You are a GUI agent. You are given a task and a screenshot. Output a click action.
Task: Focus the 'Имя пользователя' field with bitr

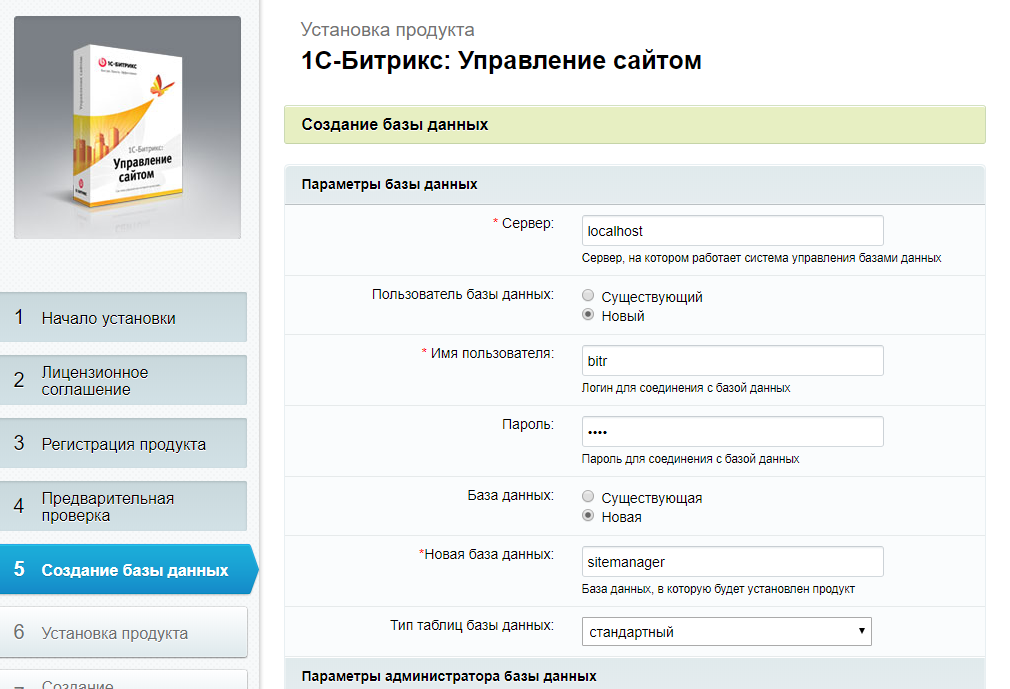(x=732, y=361)
